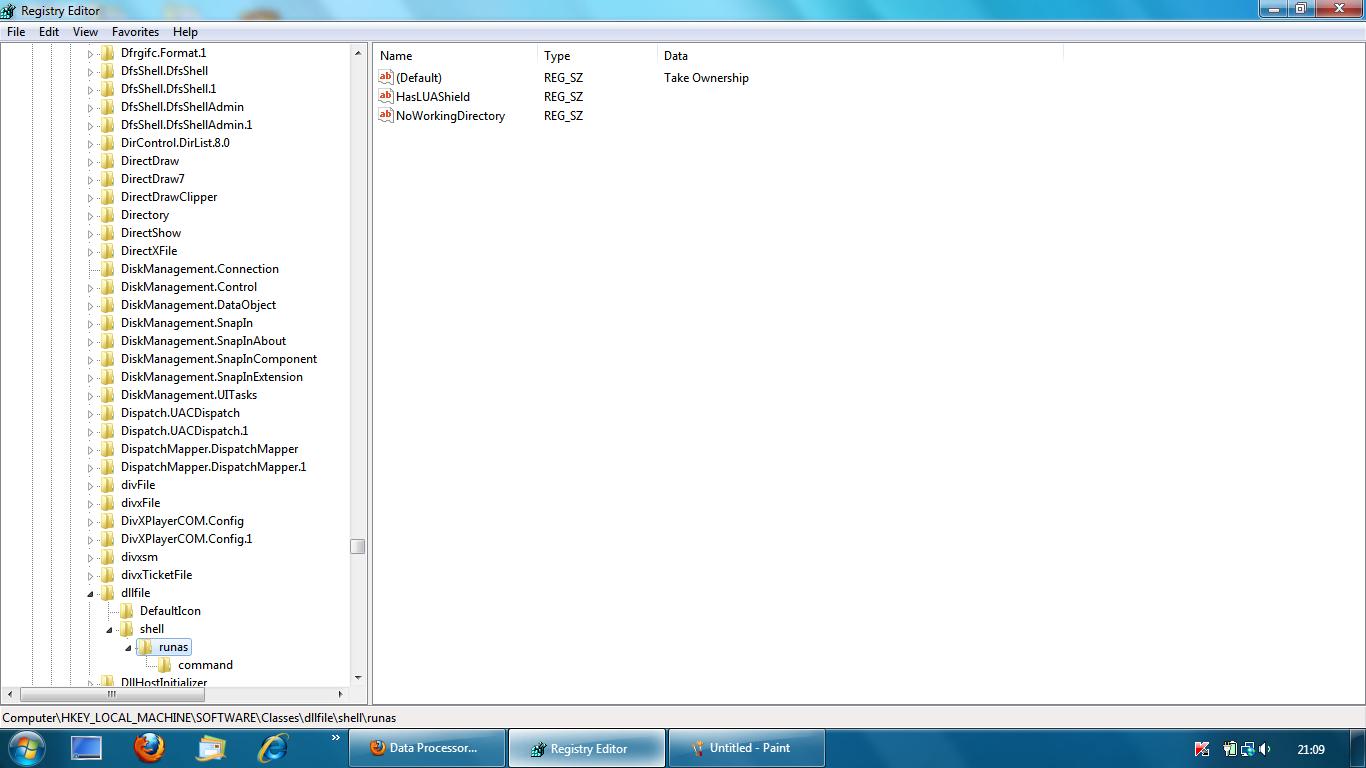Click the (Default) value string icon
Viewport: 1366px width, 768px height.
(386, 77)
